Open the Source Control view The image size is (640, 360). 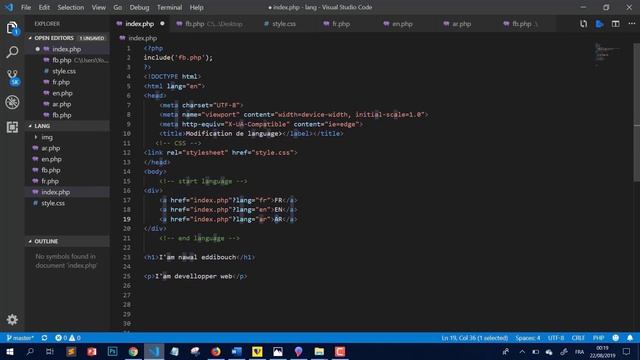pyautogui.click(x=13, y=77)
